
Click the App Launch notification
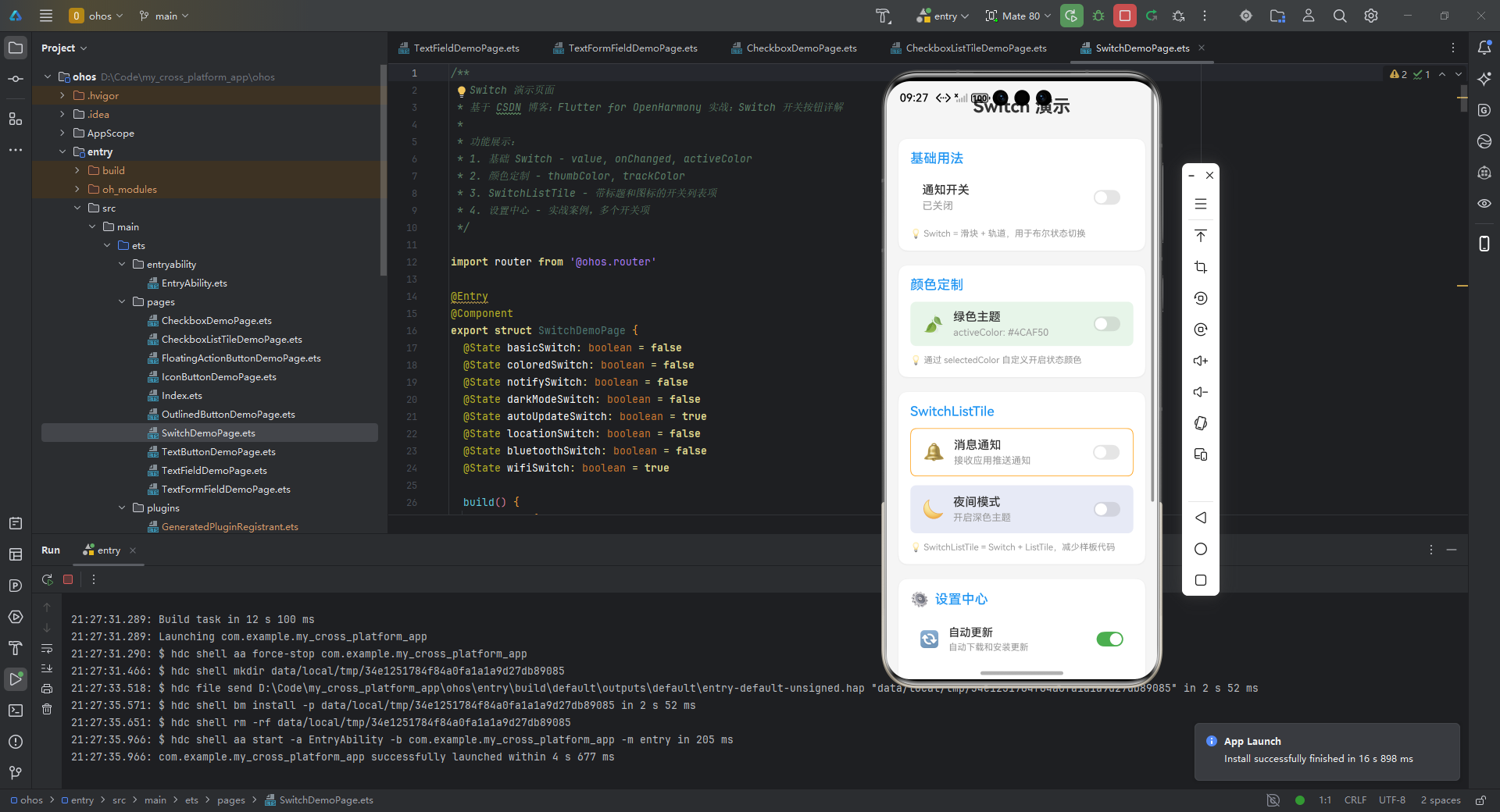tap(1327, 751)
